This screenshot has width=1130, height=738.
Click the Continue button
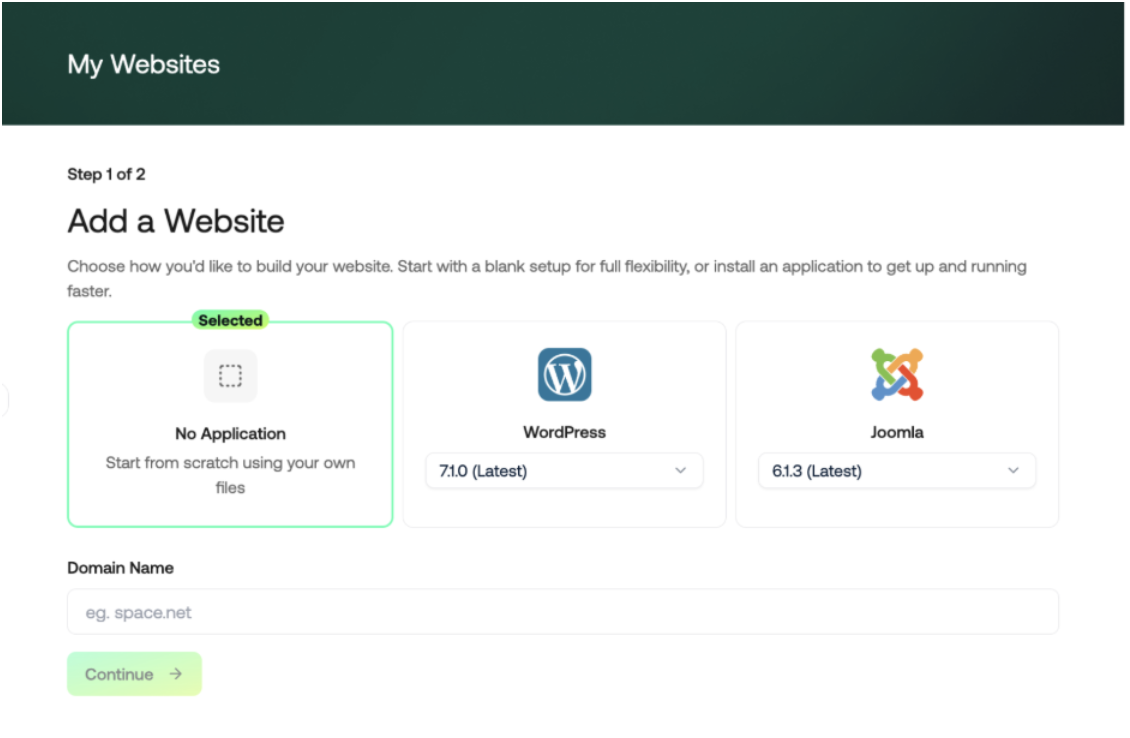click(134, 674)
